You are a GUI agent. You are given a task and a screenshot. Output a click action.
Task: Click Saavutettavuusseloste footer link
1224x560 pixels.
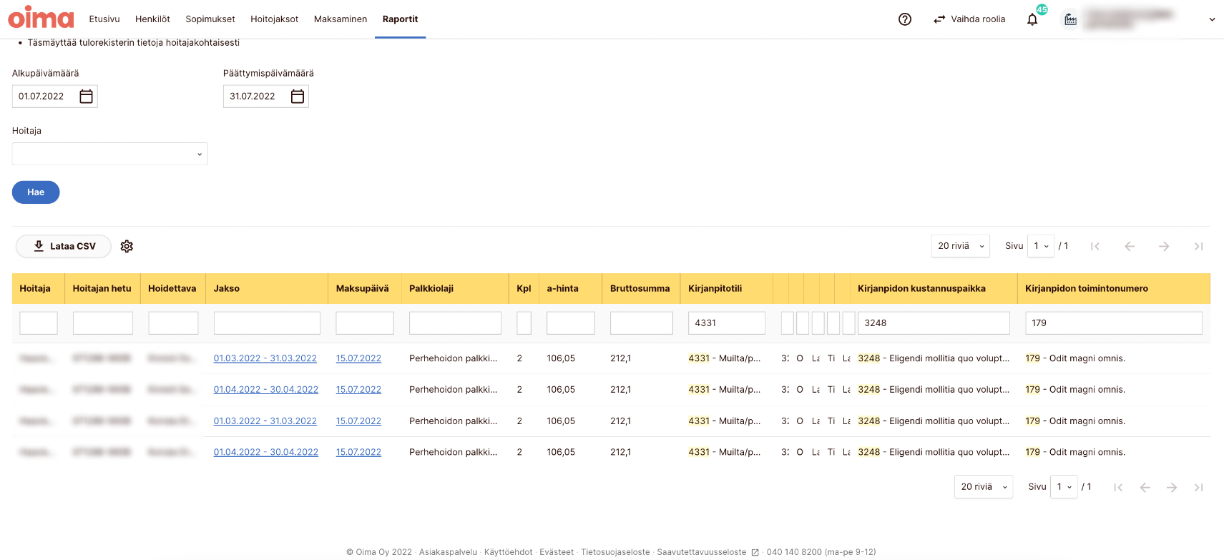pos(708,552)
